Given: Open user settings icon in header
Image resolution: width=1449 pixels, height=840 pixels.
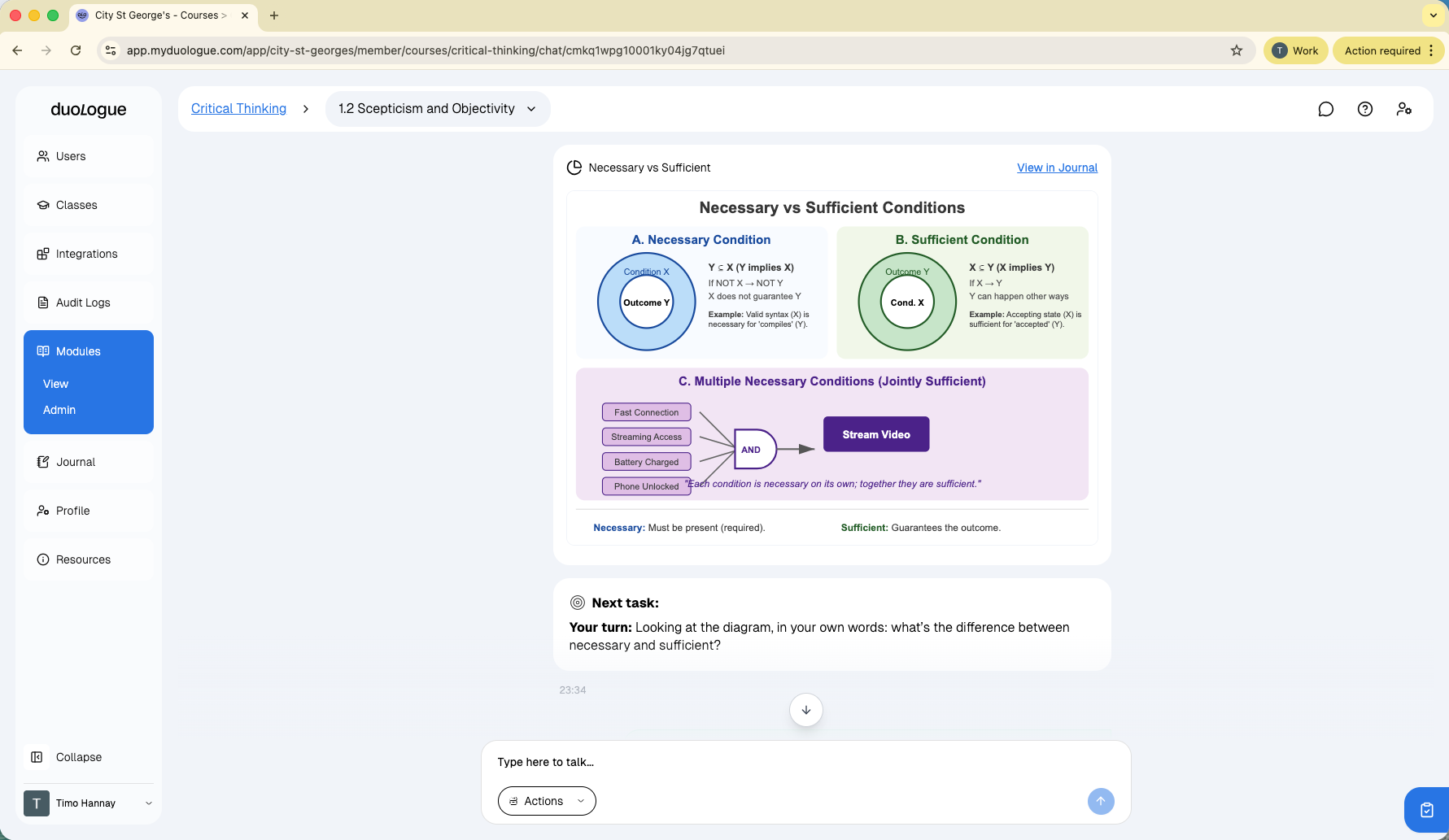Looking at the screenshot, I should pyautogui.click(x=1404, y=109).
